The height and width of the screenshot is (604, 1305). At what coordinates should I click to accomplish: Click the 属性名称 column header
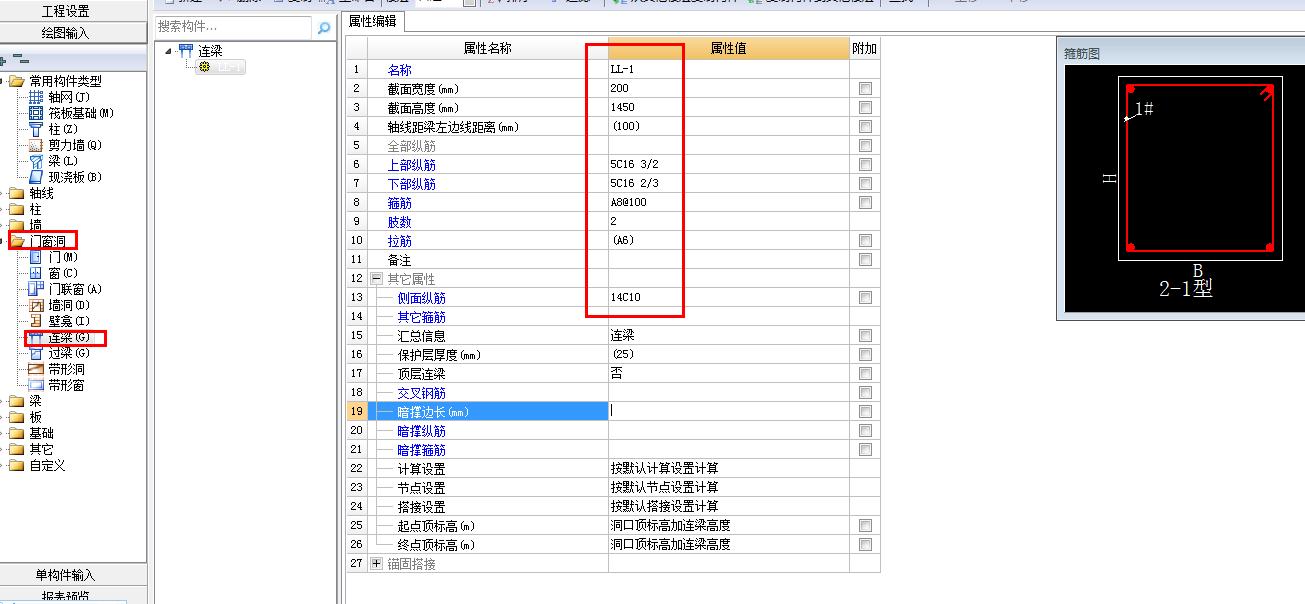pos(487,48)
